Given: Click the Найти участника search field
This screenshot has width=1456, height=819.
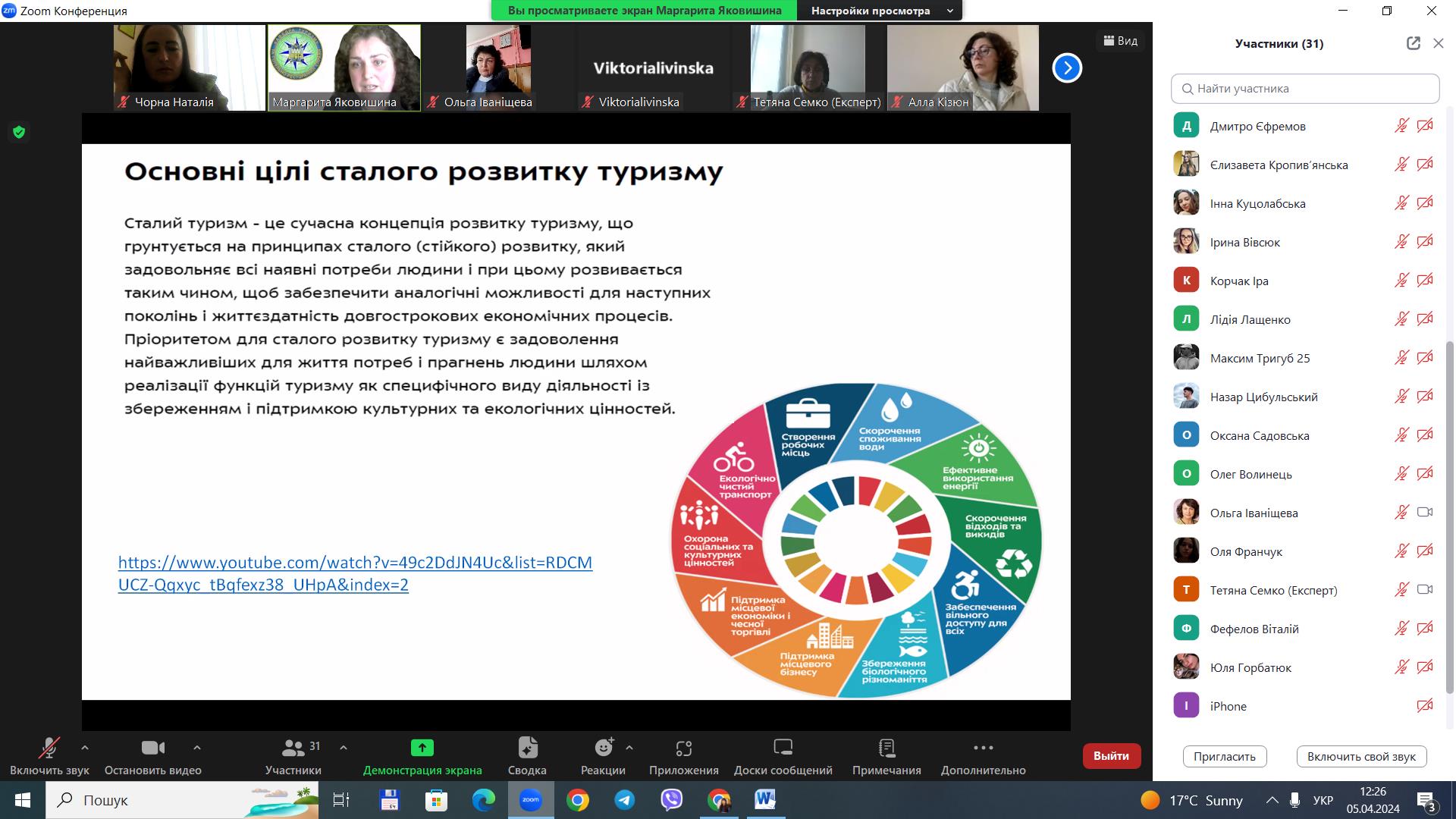Looking at the screenshot, I should [x=1305, y=89].
